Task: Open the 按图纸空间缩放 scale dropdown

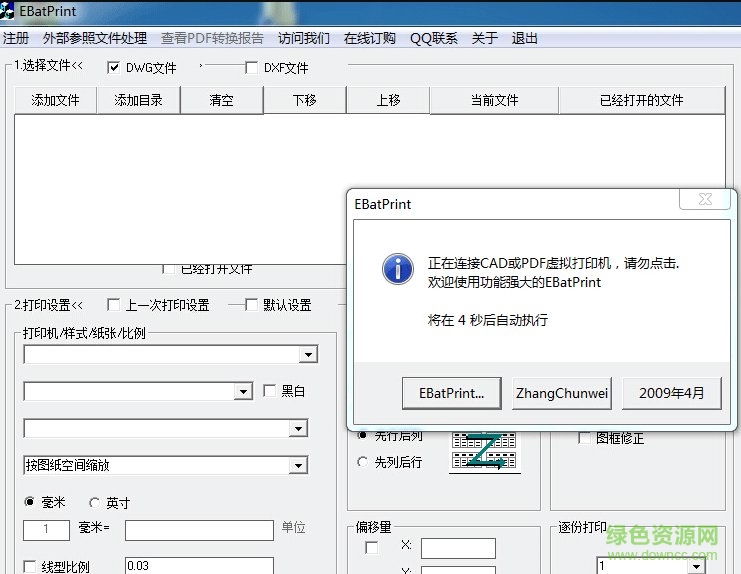Action: 298,465
